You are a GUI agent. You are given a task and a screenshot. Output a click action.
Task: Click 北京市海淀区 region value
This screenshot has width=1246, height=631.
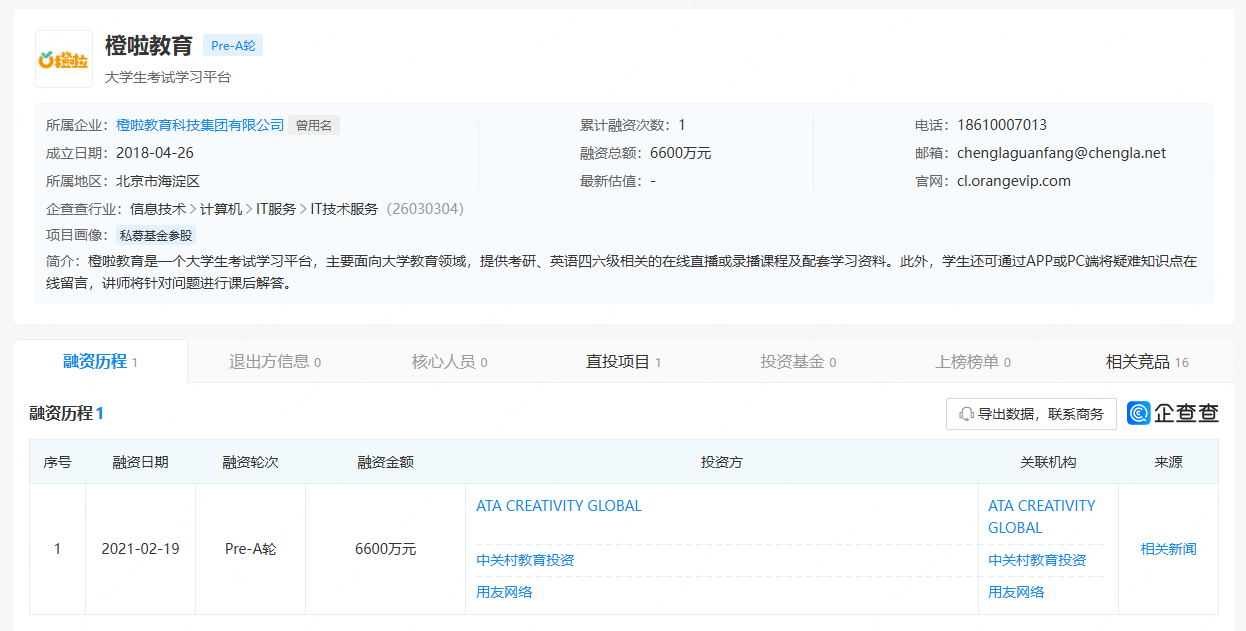[158, 181]
